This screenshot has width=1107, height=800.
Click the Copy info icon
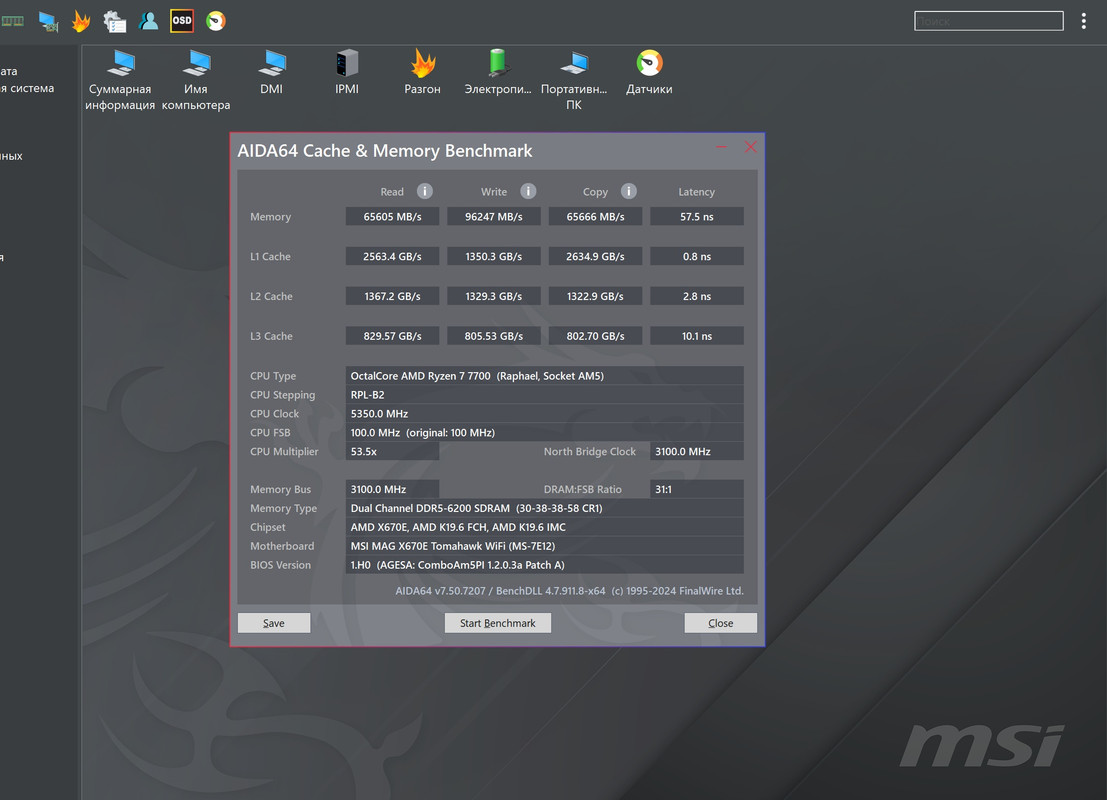point(628,191)
